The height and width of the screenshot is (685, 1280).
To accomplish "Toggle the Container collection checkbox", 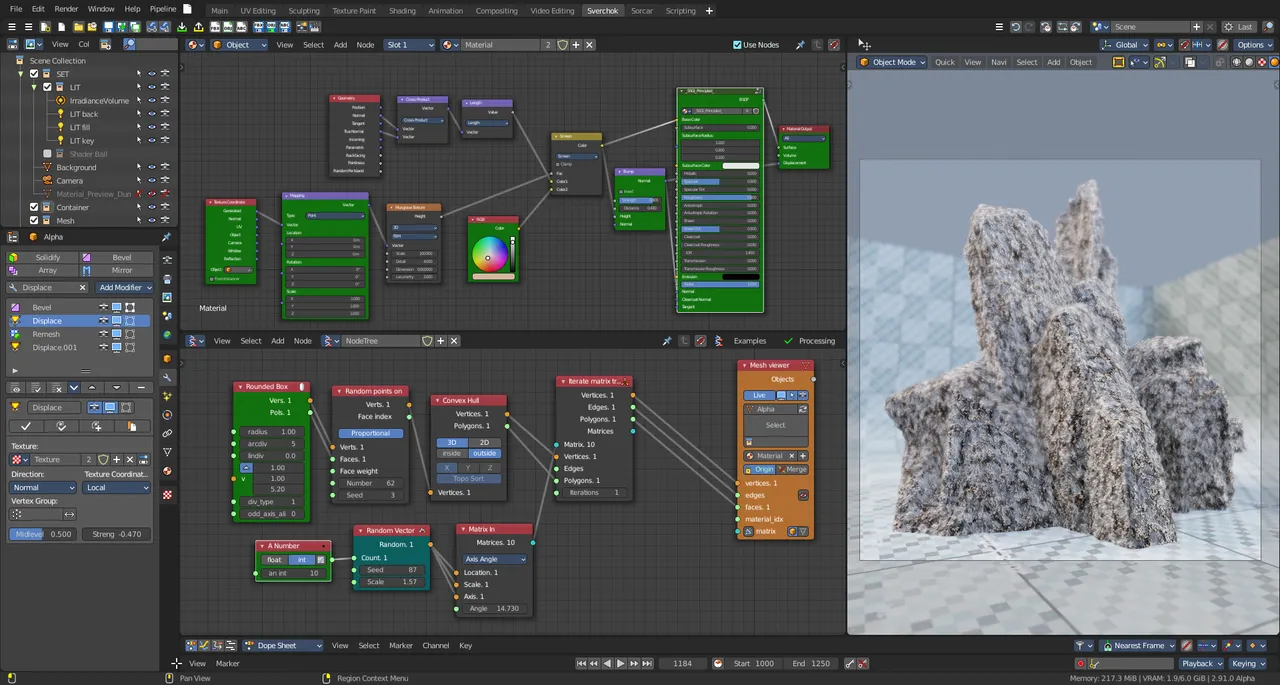I will pyautogui.click(x=34, y=207).
